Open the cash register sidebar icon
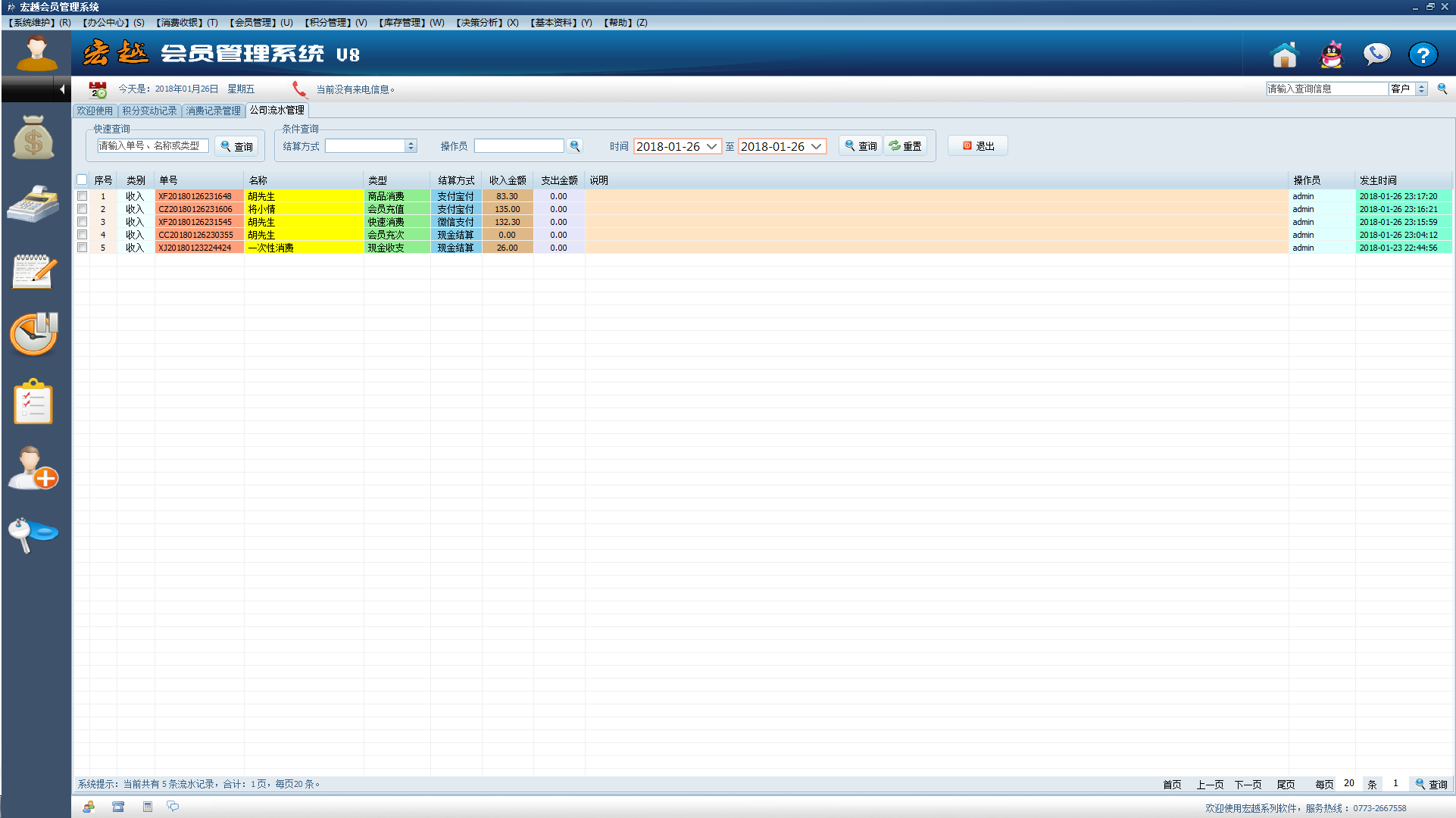 [33, 203]
